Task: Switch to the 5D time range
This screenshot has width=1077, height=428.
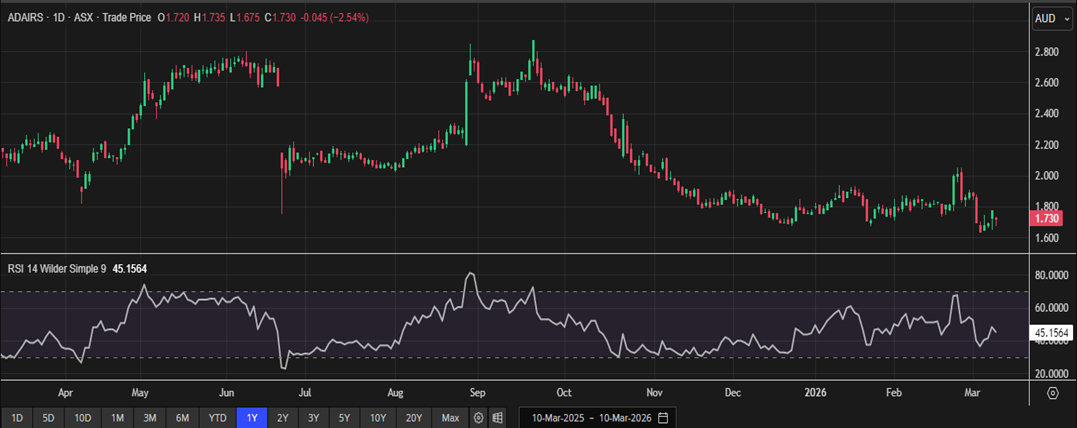Action: click(x=50, y=416)
